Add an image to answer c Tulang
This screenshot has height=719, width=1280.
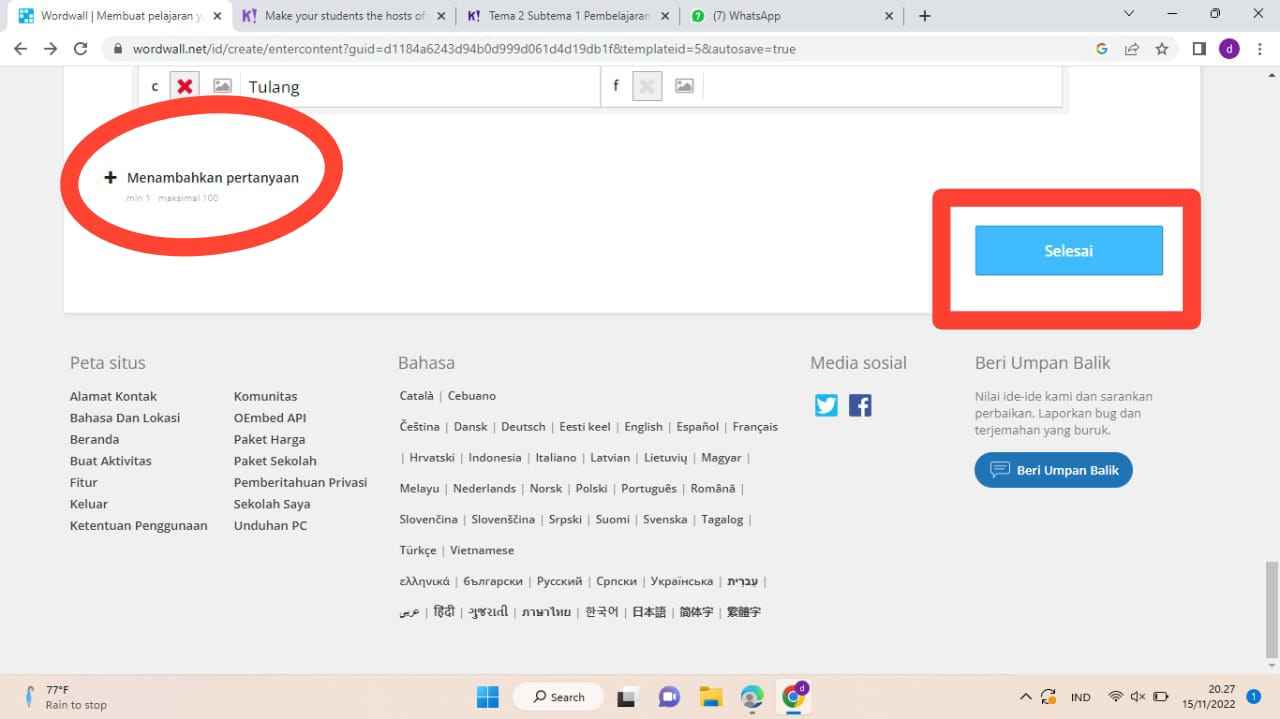222,86
